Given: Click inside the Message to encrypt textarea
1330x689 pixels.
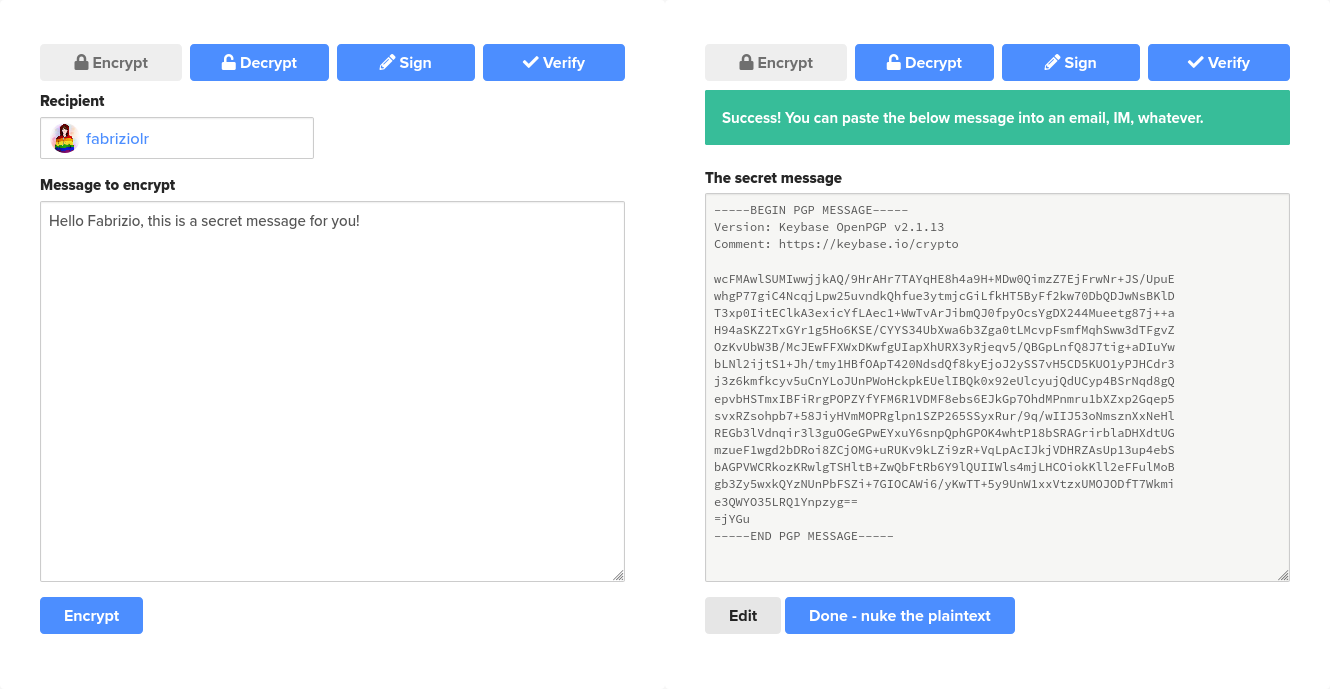Looking at the screenshot, I should (x=332, y=390).
